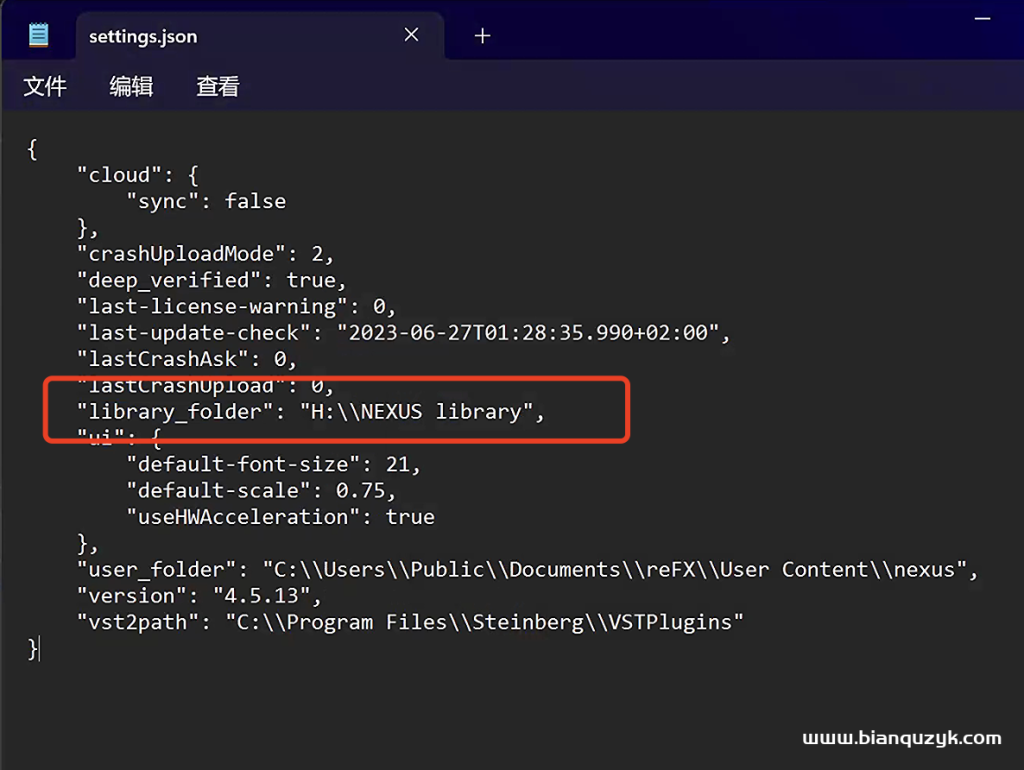Open the 查看 menu
1024x770 pixels.
pos(218,86)
